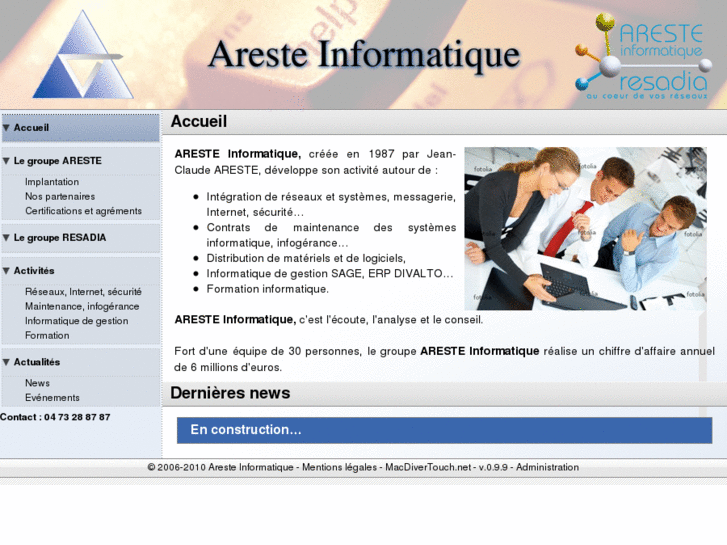Click the © 2006-2010 Areste Informatique text

point(220,467)
